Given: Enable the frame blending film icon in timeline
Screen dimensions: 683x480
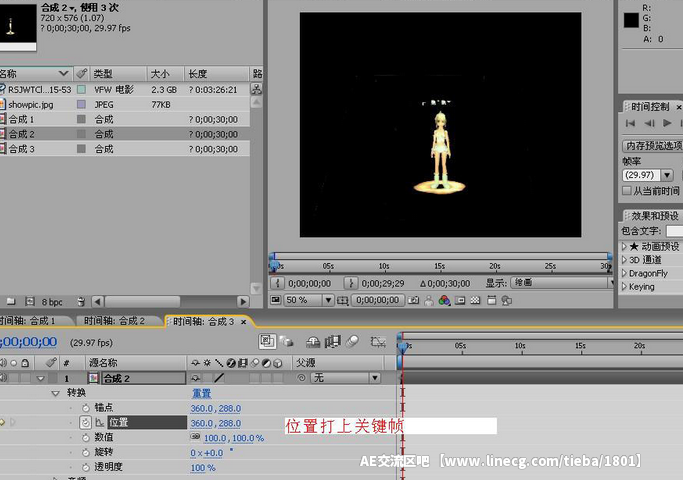Looking at the screenshot, I should 333,342.
